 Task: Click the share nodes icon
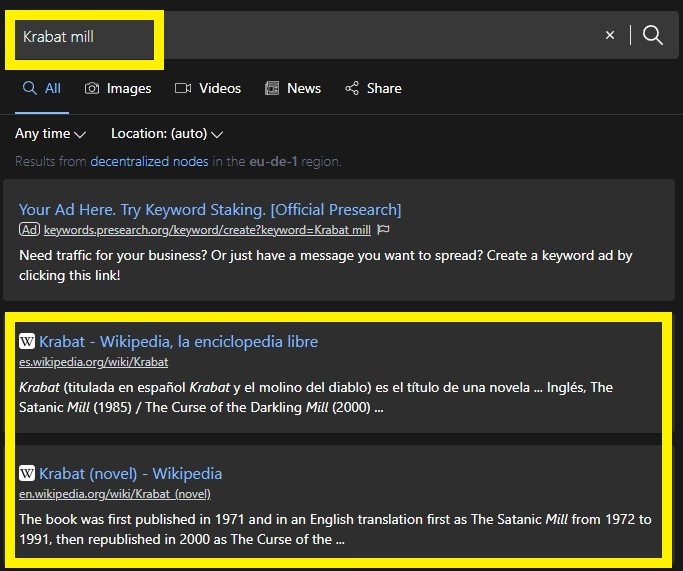[x=352, y=88]
